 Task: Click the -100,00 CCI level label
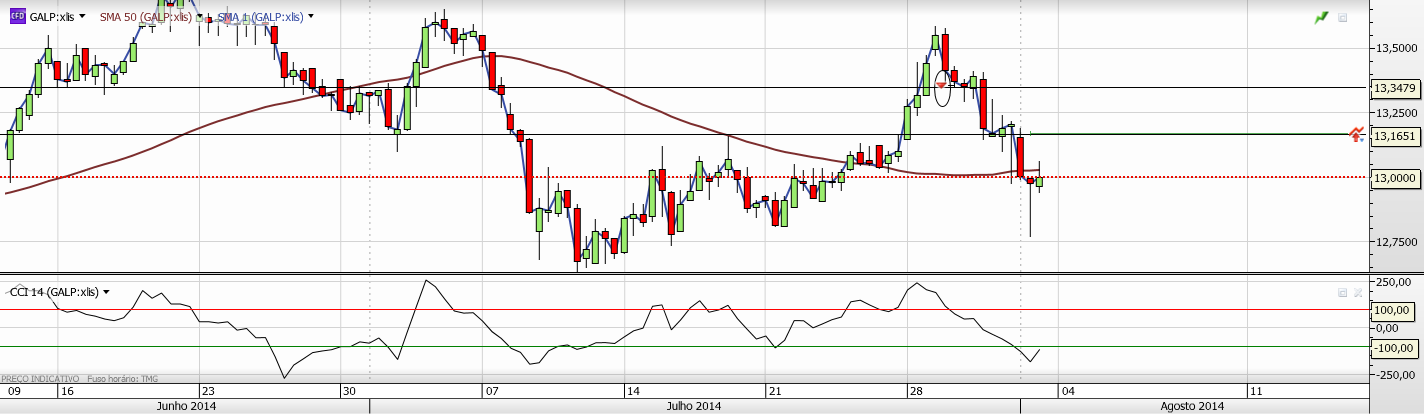point(1395,348)
